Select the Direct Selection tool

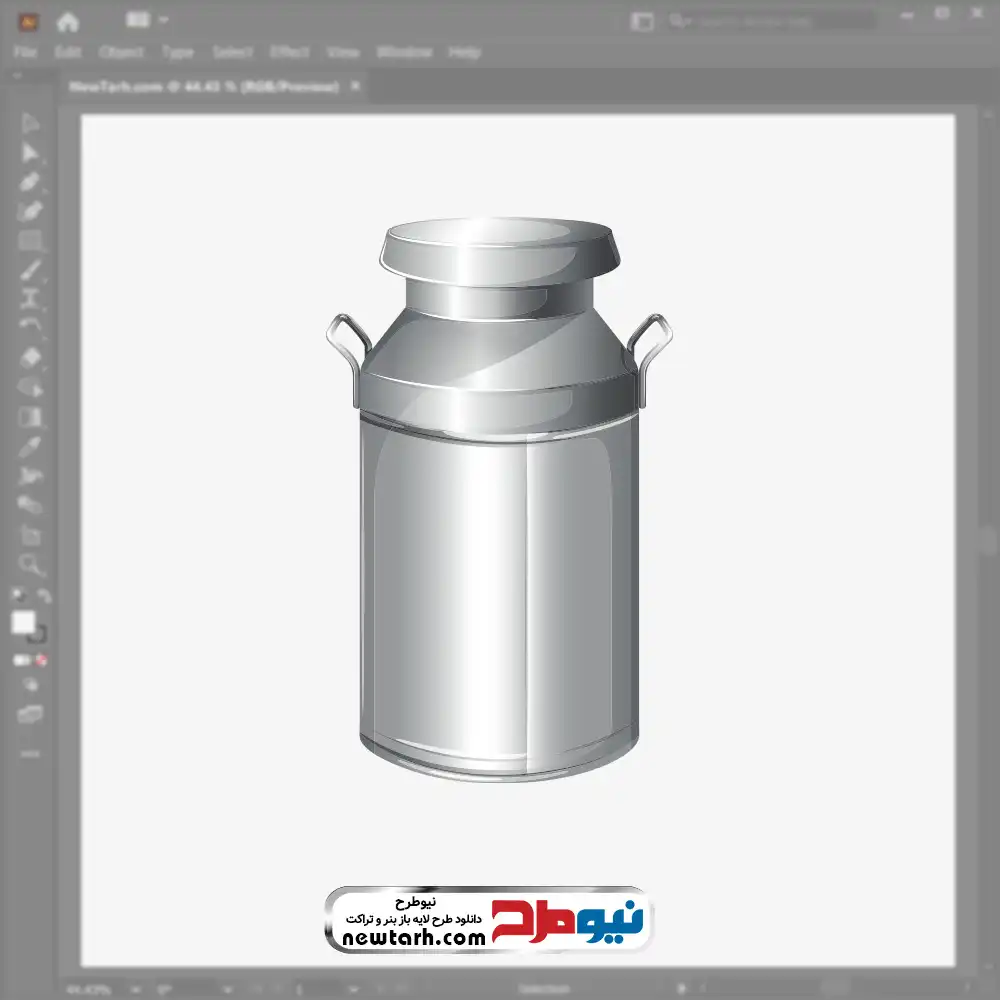coord(30,152)
